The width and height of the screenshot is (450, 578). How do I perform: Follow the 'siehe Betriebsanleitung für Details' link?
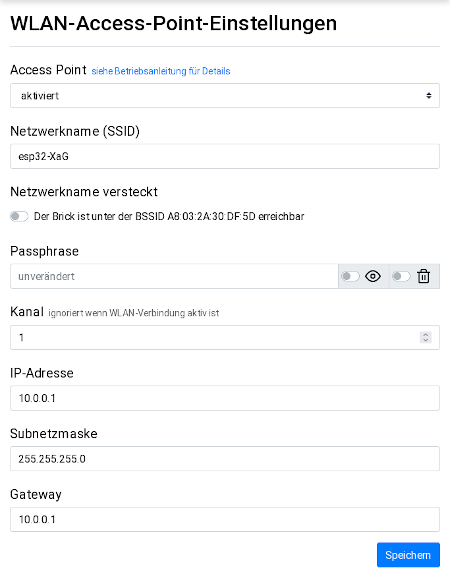[x=161, y=71]
